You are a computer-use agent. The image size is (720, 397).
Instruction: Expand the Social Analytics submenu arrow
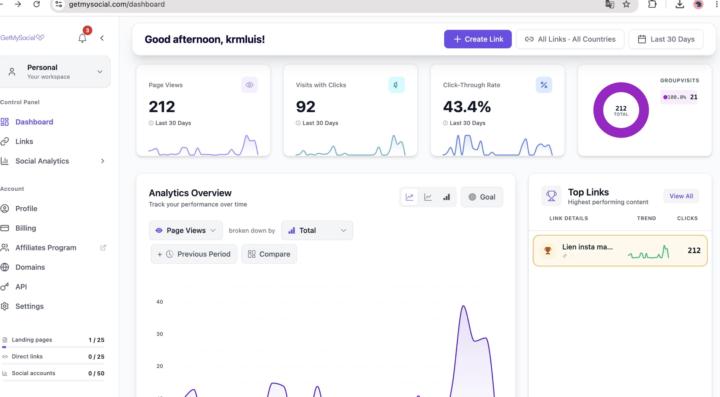click(102, 161)
